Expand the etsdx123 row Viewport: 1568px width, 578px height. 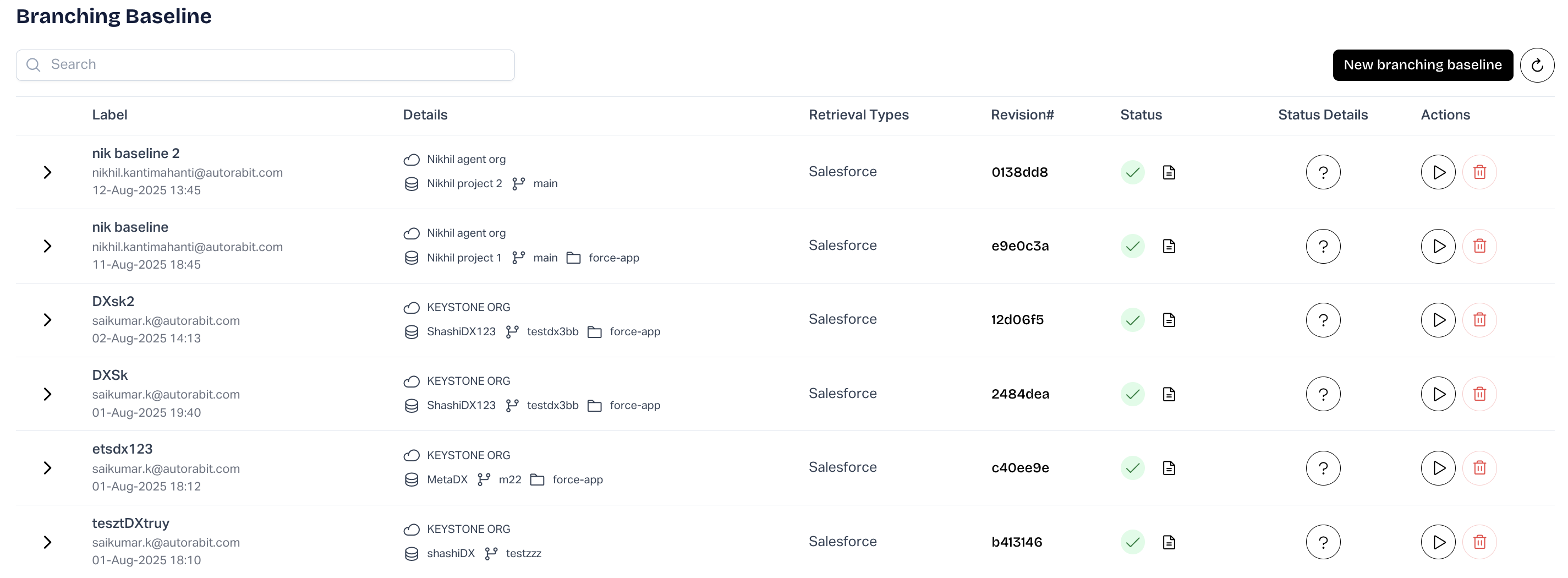coord(47,468)
